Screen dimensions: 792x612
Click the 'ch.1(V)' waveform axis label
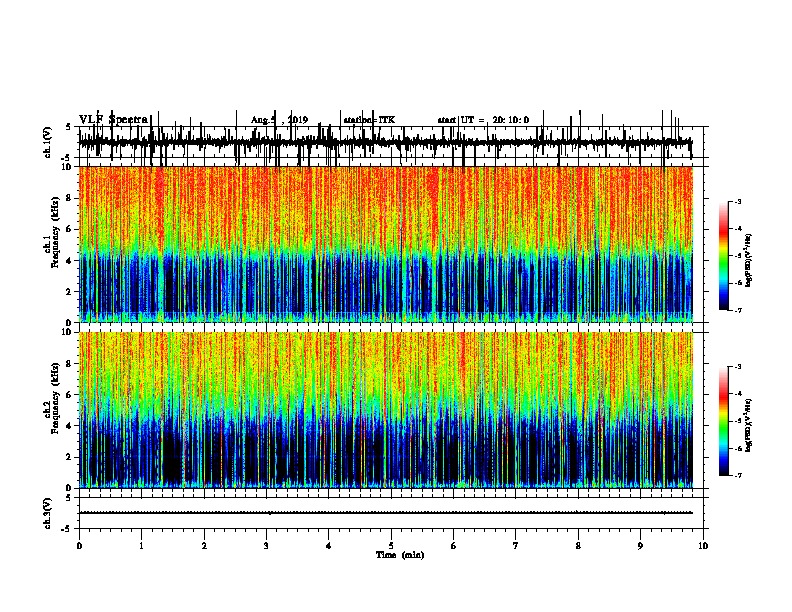[48, 142]
